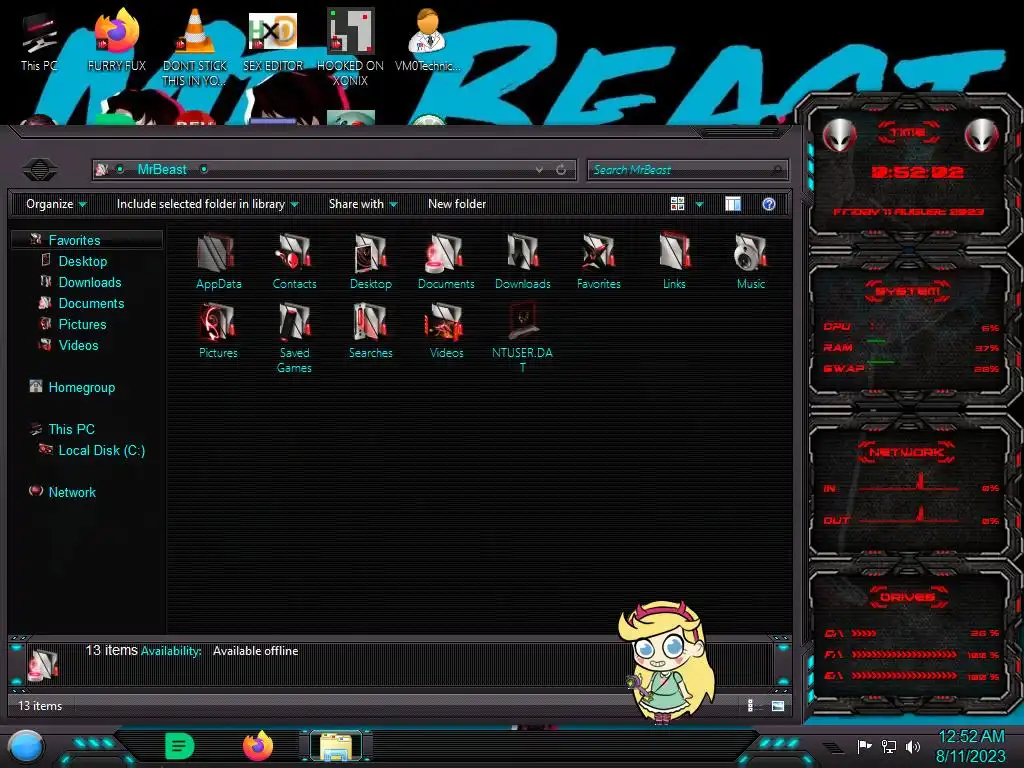Click the NETWORK gadget panel
This screenshot has height=768, width=1024.
(908, 487)
